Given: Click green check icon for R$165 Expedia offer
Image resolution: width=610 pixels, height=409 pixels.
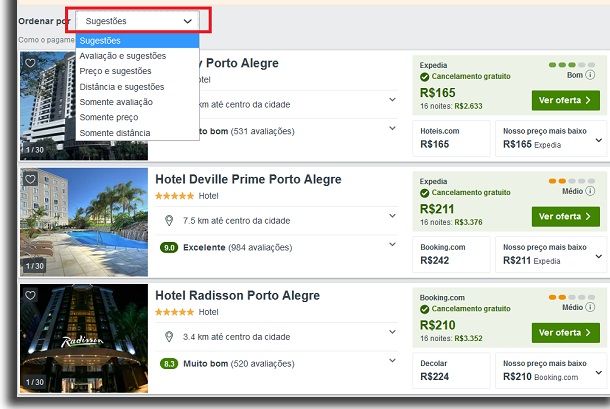Looking at the screenshot, I should click(424, 77).
